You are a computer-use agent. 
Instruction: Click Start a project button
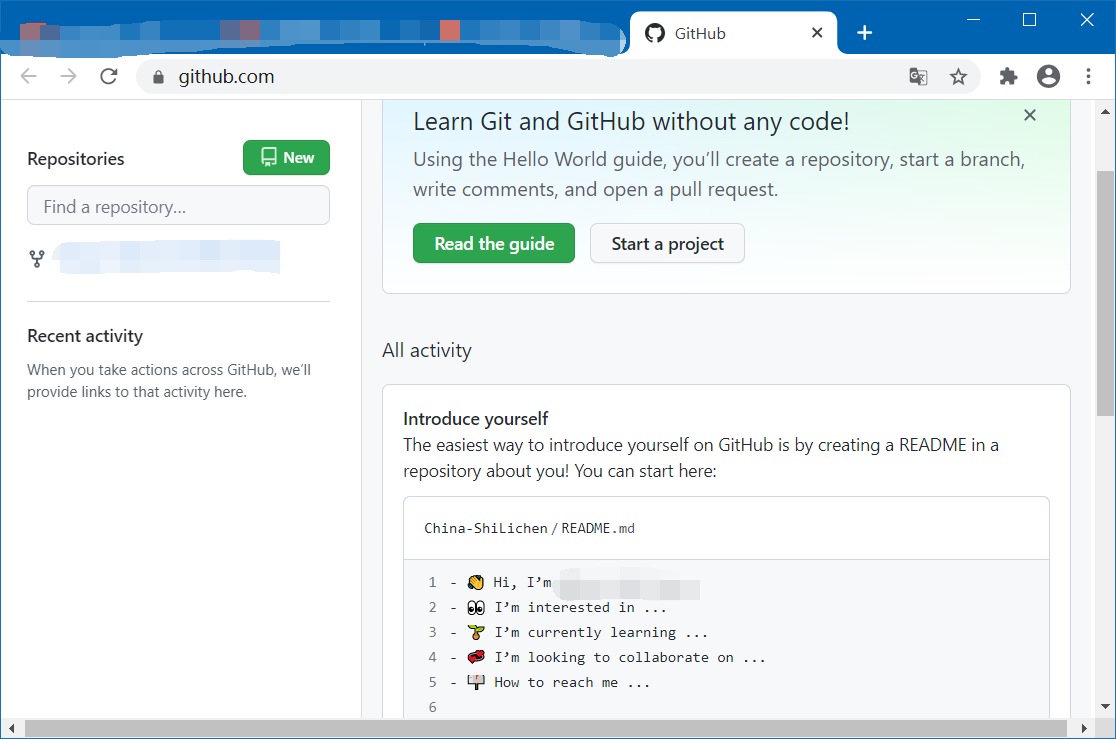click(667, 243)
